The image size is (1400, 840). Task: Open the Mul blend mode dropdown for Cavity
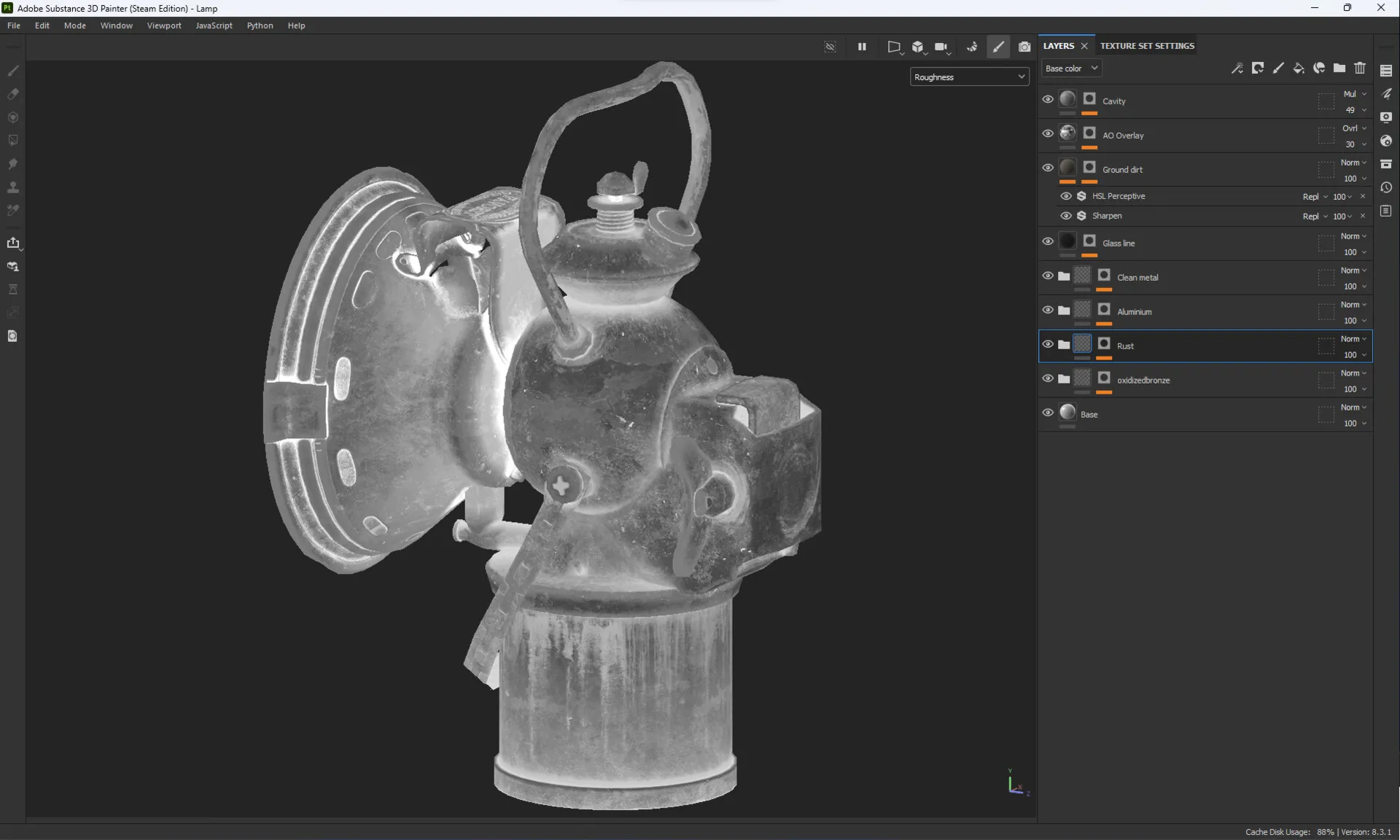click(x=1354, y=93)
